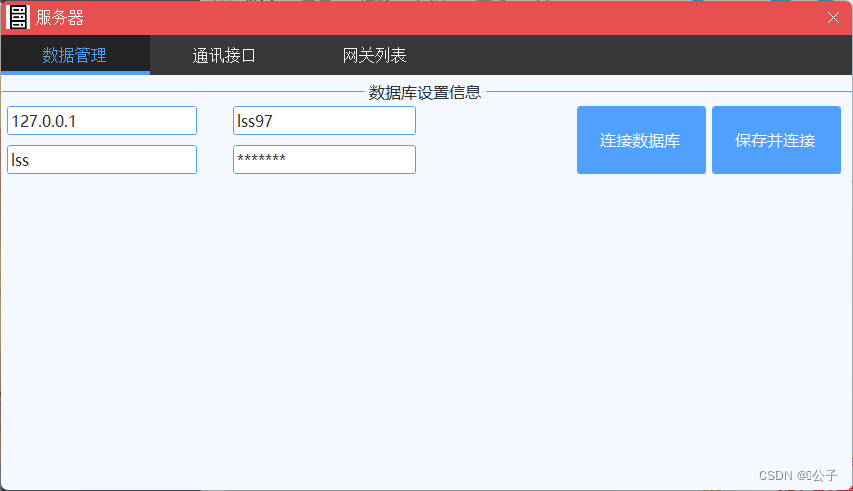Select the 网关列表 tab

374,55
